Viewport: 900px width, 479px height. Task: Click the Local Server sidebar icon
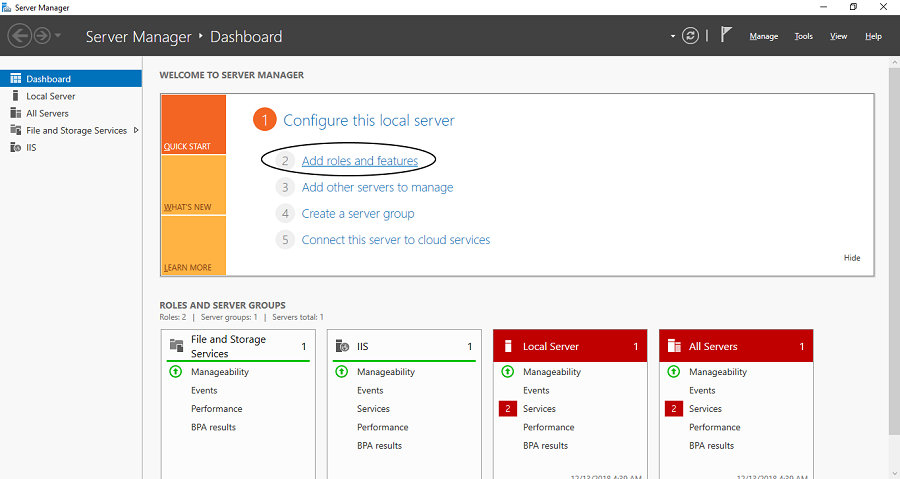tap(15, 96)
